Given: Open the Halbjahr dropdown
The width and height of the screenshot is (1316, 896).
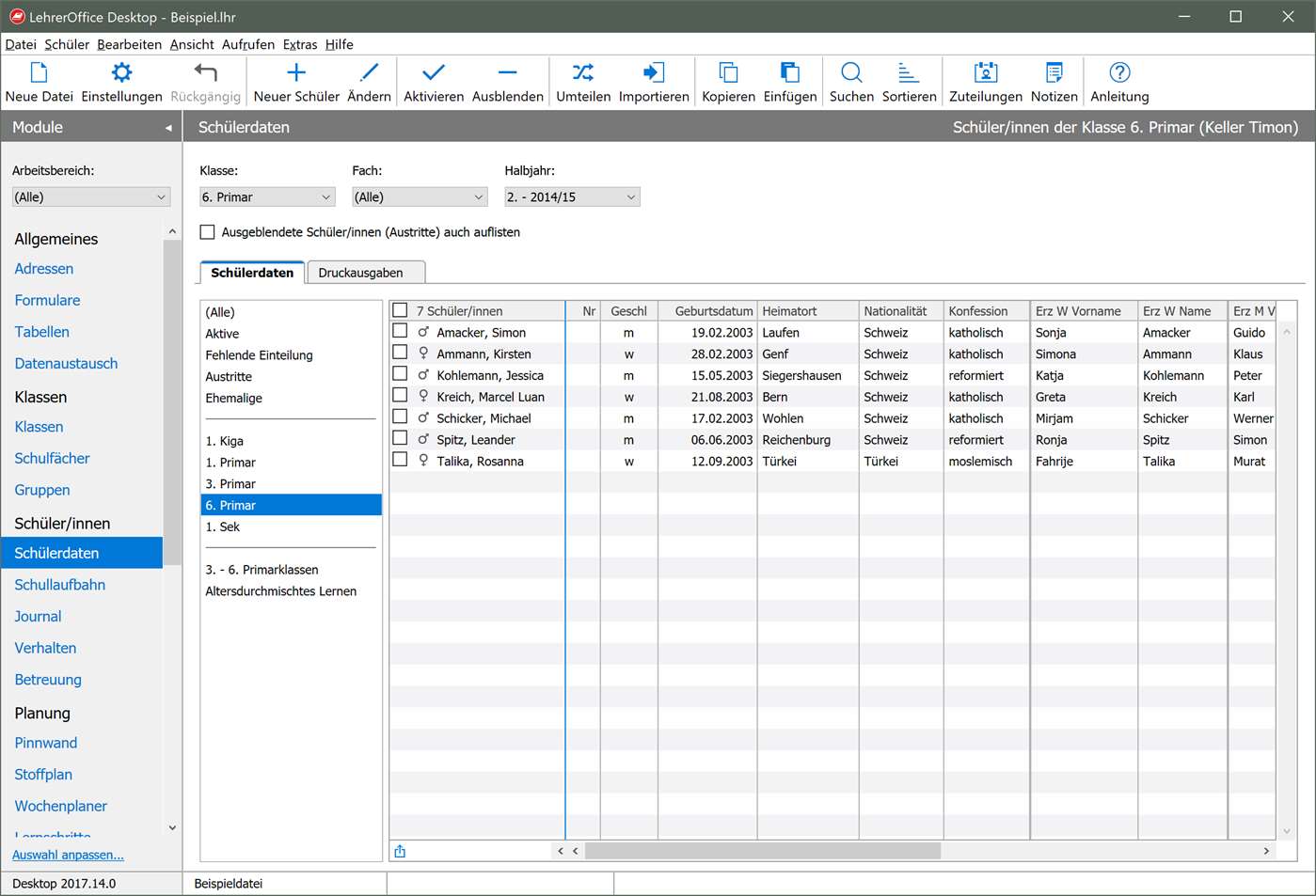Looking at the screenshot, I should click(572, 197).
